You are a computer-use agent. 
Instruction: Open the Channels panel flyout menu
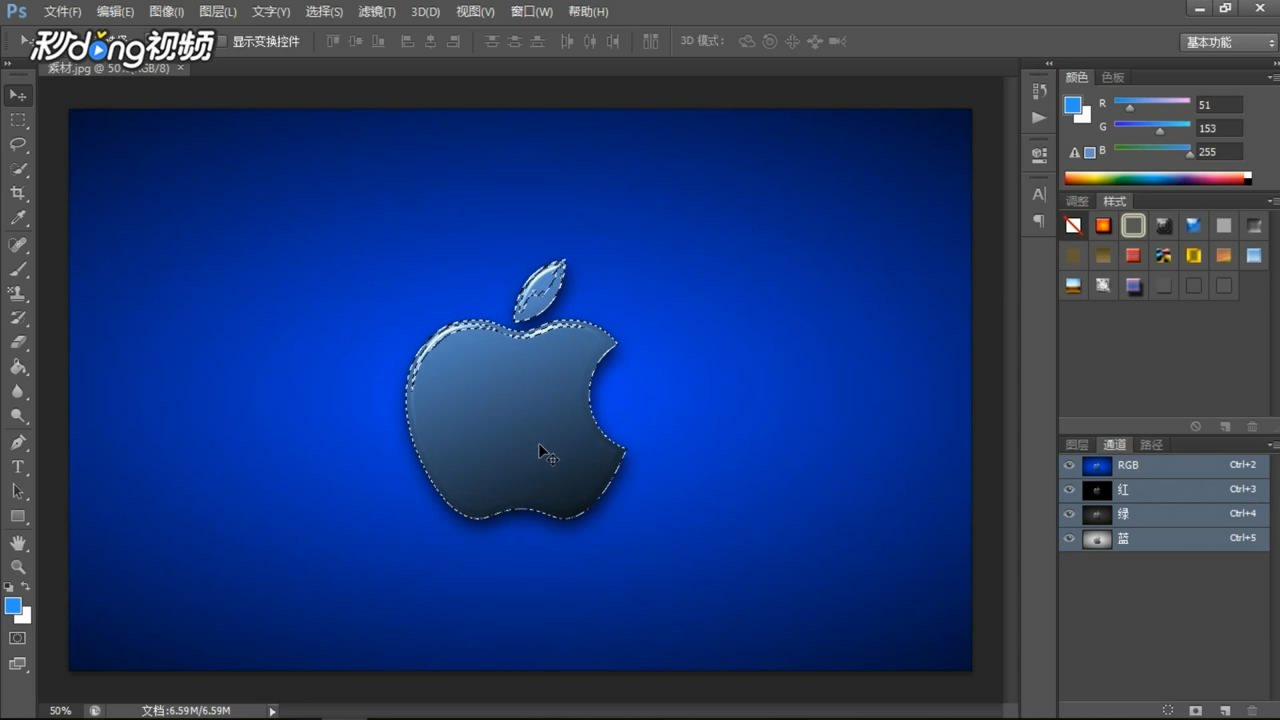click(x=1273, y=445)
